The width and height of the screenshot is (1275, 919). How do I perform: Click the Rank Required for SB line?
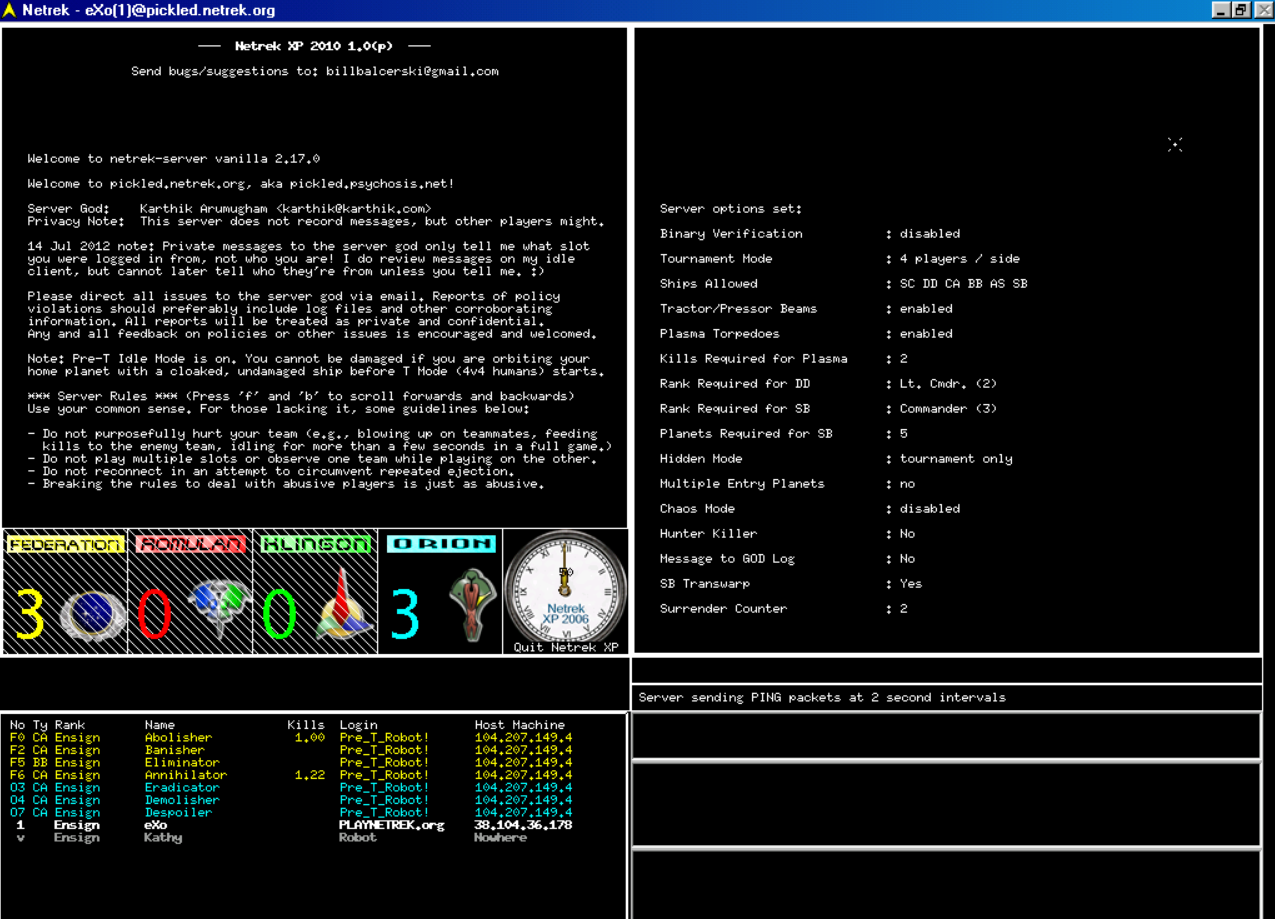[x=828, y=409]
